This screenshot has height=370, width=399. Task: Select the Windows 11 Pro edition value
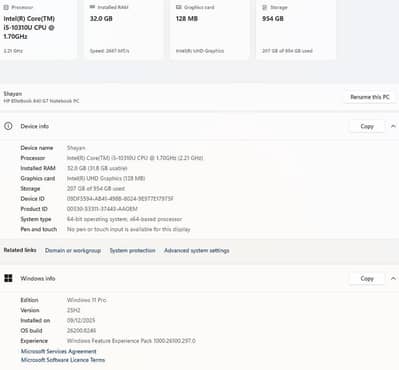tap(87, 300)
